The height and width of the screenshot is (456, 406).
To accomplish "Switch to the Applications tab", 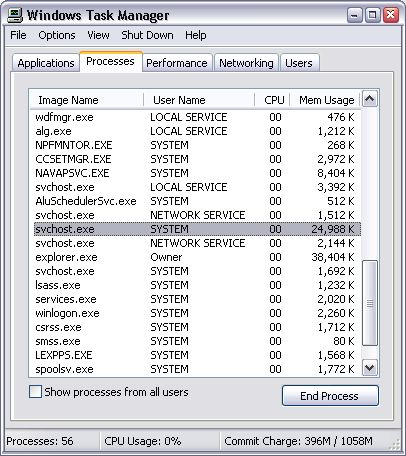I will 46,63.
